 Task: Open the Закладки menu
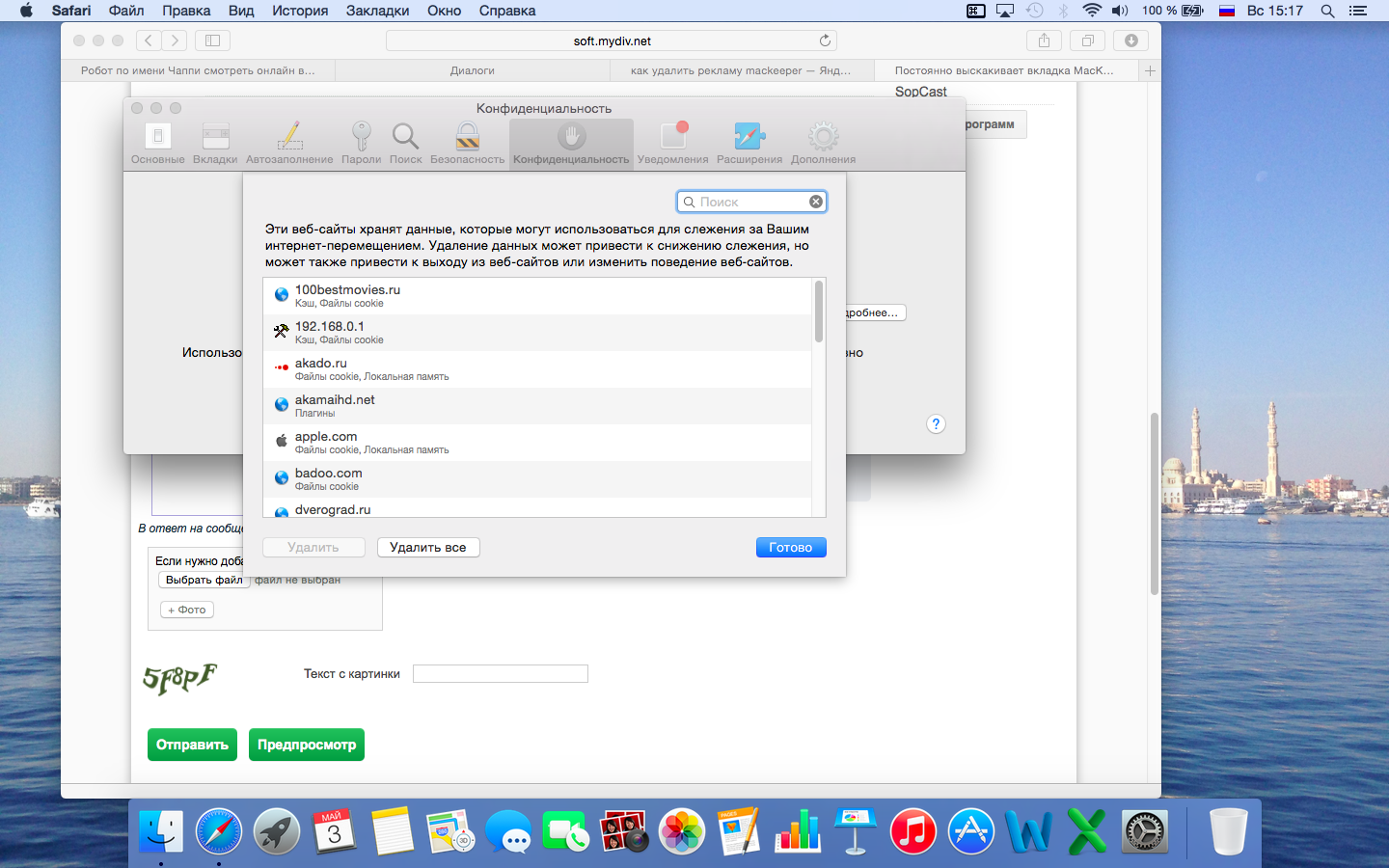(x=378, y=11)
